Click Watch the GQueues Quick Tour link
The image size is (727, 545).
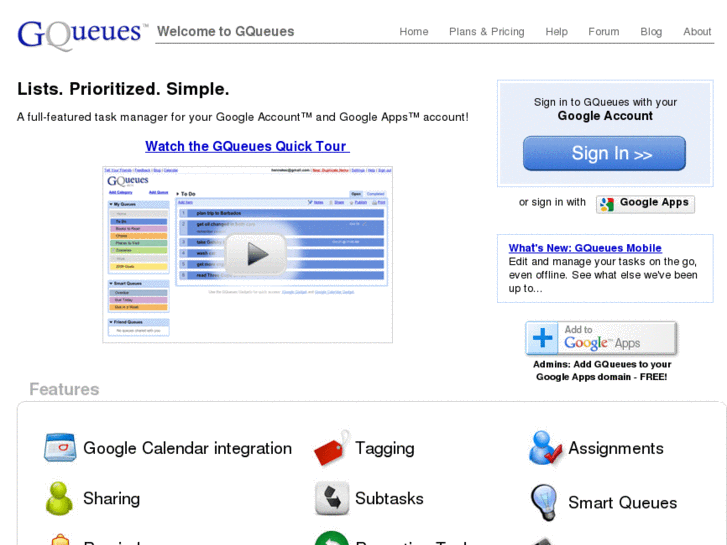pos(247,146)
